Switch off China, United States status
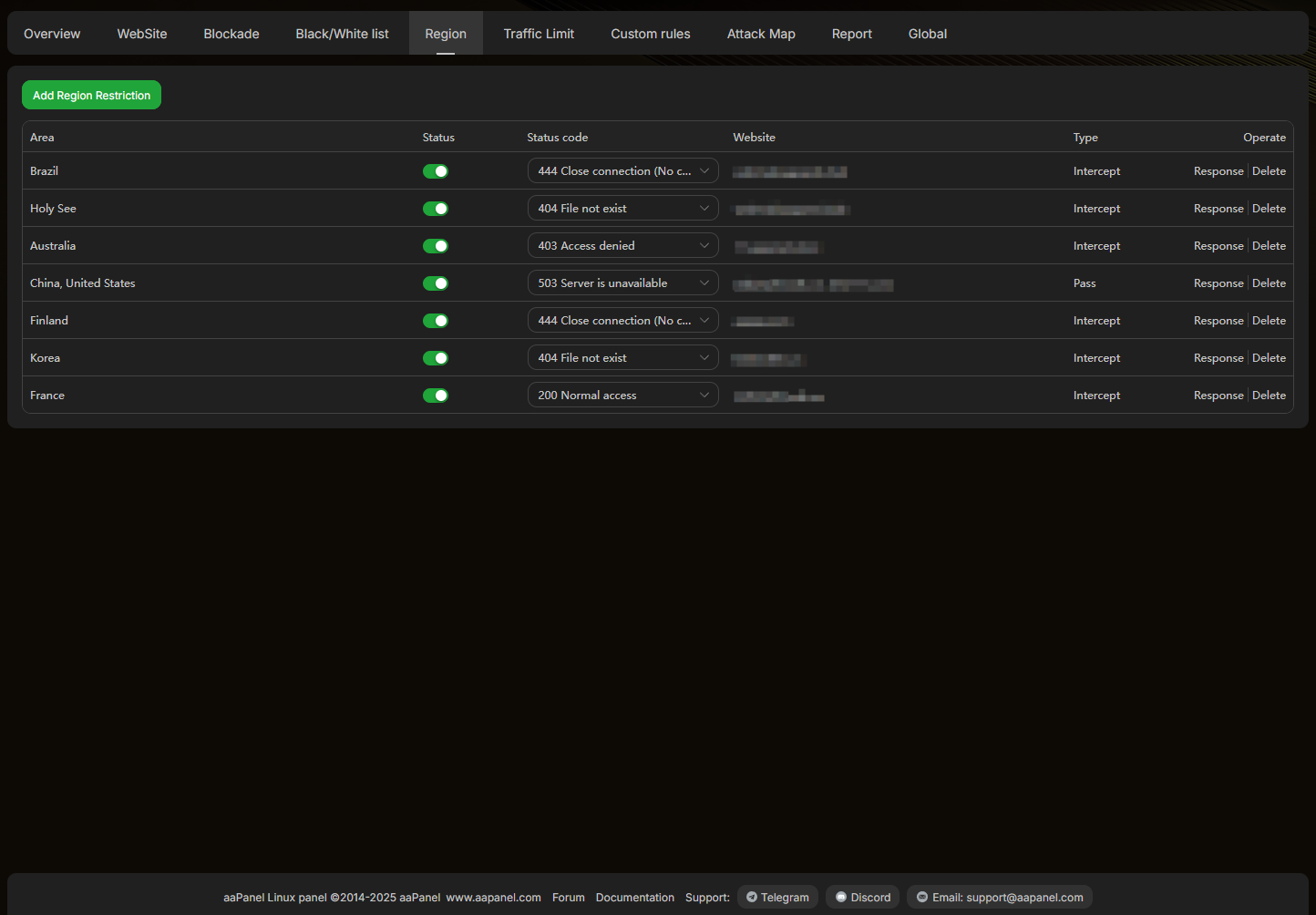The height and width of the screenshot is (915, 1316). pyautogui.click(x=436, y=283)
